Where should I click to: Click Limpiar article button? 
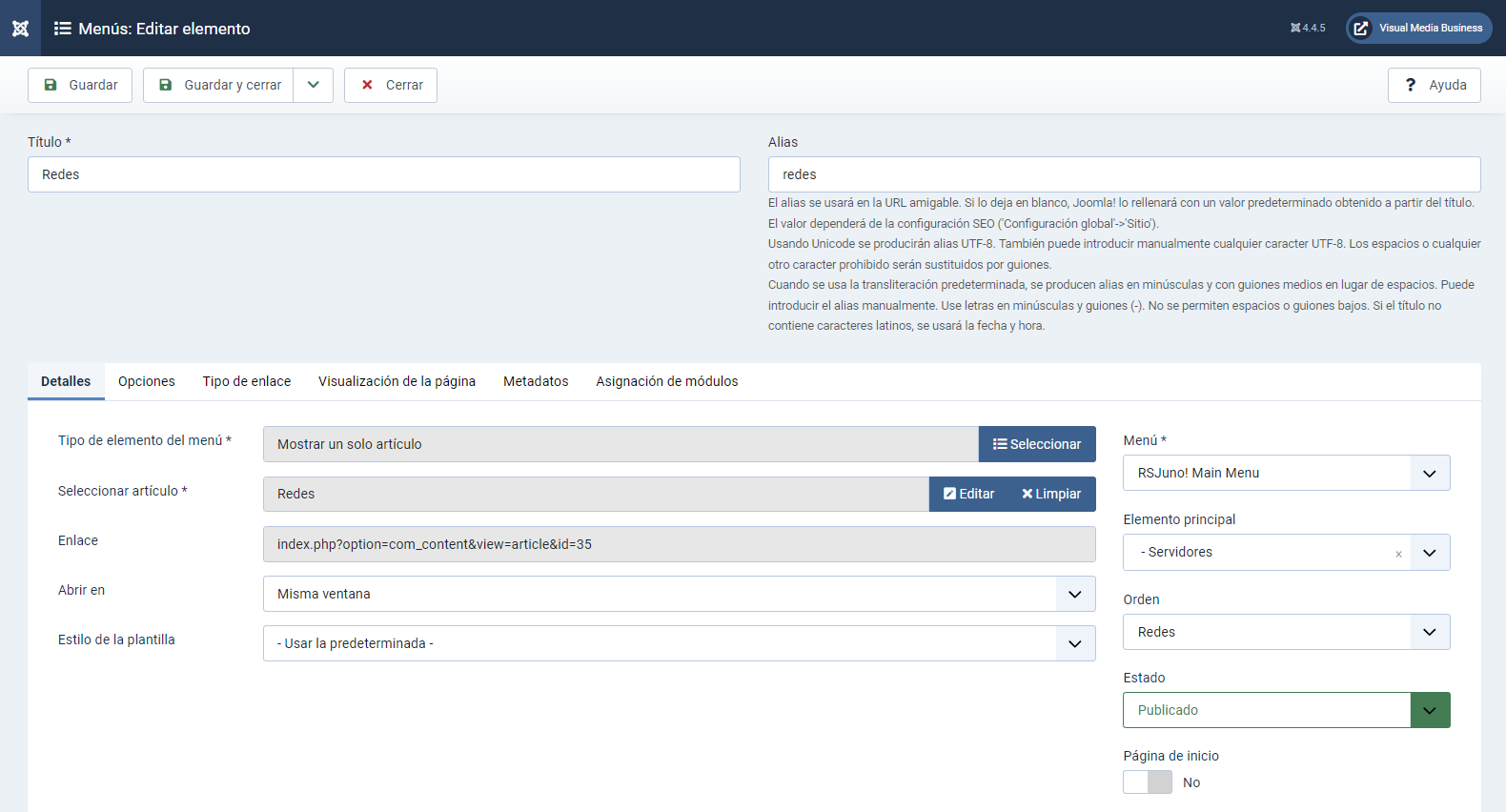(1052, 494)
